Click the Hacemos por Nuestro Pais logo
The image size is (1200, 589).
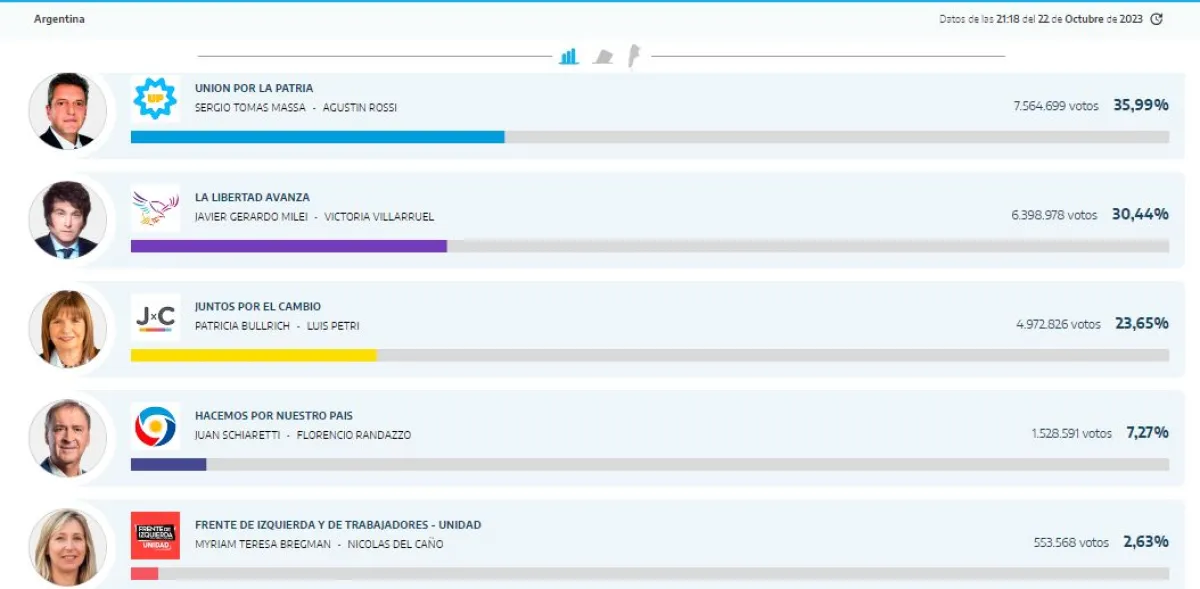click(x=155, y=426)
